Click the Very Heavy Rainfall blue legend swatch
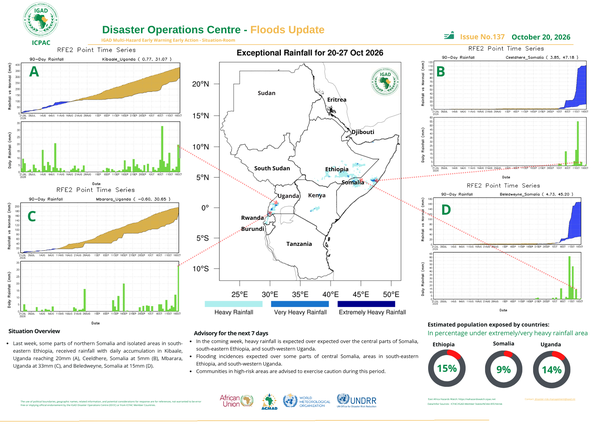The height and width of the screenshot is (424, 600). [x=300, y=304]
